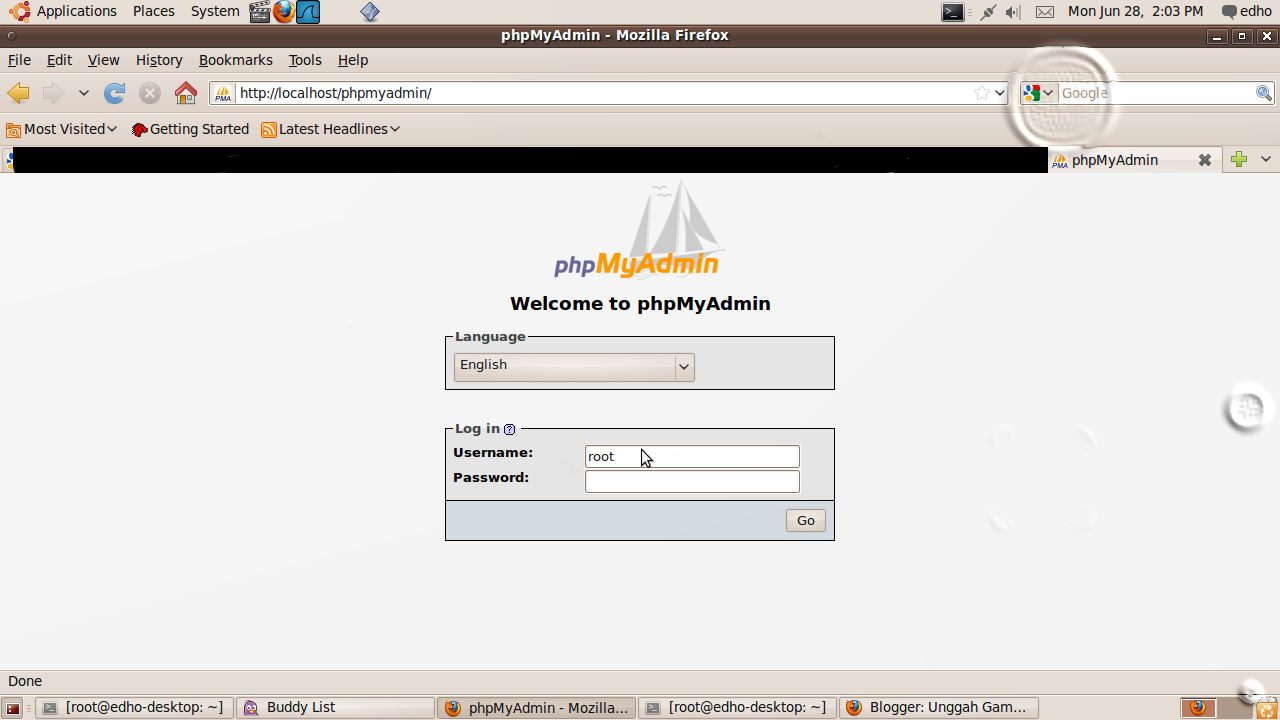Go to the Firefox home page icon
This screenshot has height=720, width=1280.
(x=186, y=93)
